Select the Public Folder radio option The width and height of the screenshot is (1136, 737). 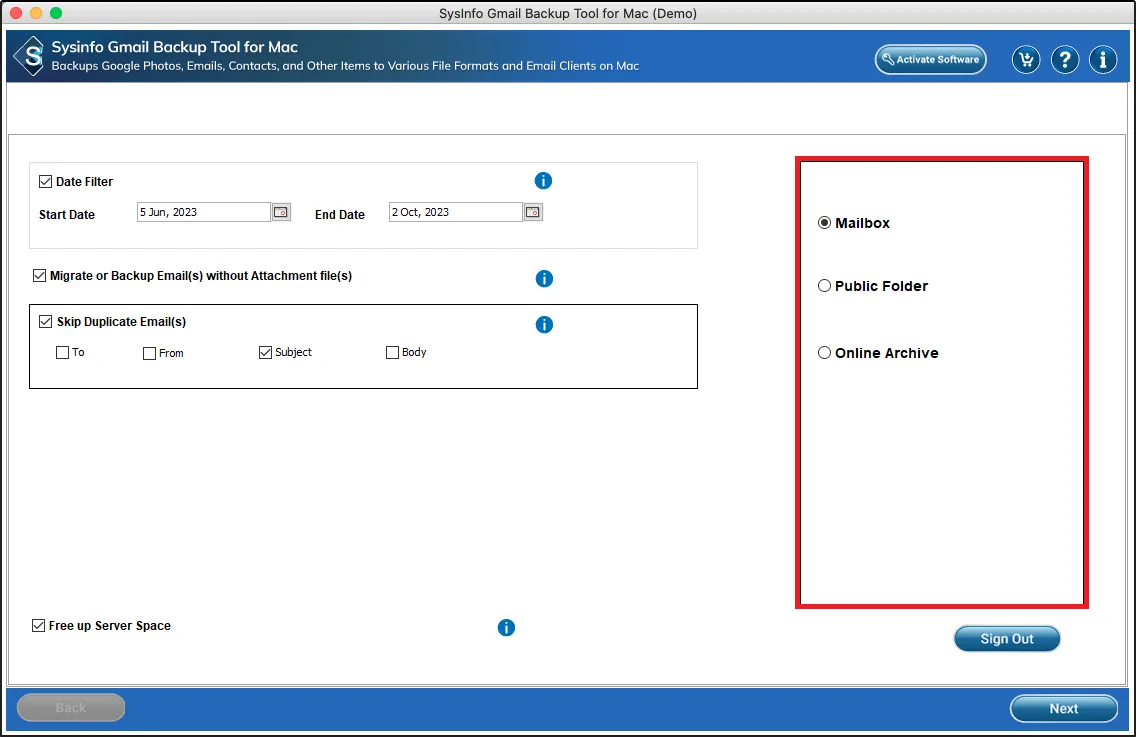click(x=824, y=286)
